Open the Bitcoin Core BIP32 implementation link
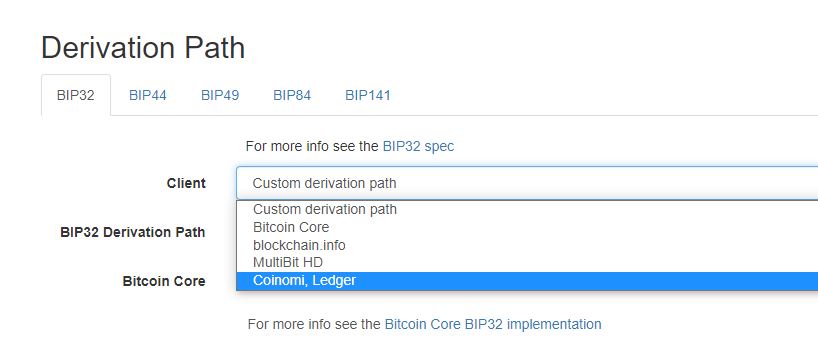The image size is (818, 360). (493, 325)
